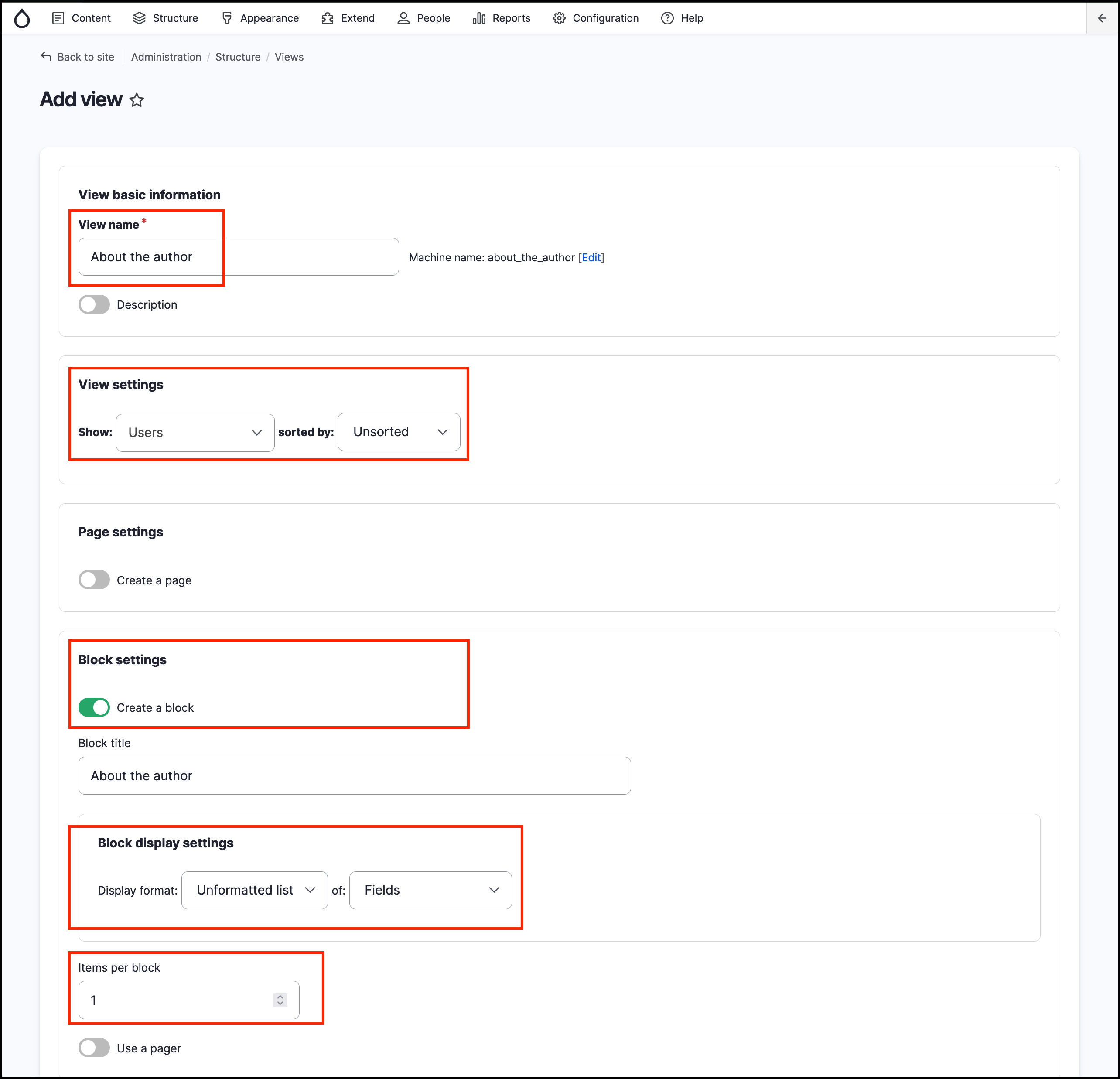The width and height of the screenshot is (1120, 1079).
Task: Open the Structure menu in the toolbar
Action: click(166, 18)
